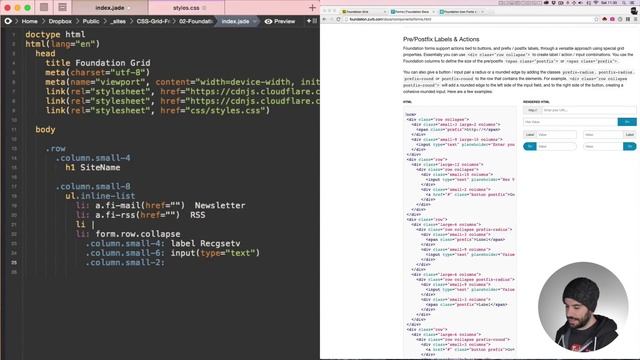Add a new editor tab with plus

point(312,8)
